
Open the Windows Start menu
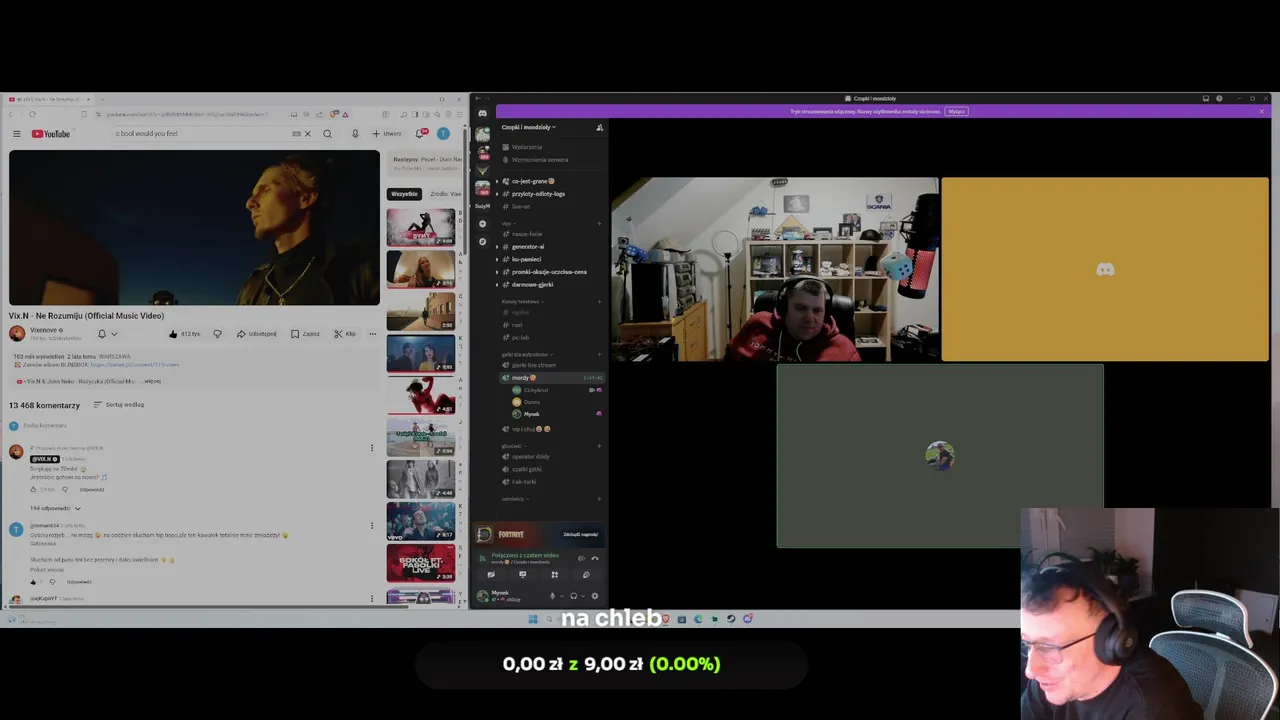[533, 619]
